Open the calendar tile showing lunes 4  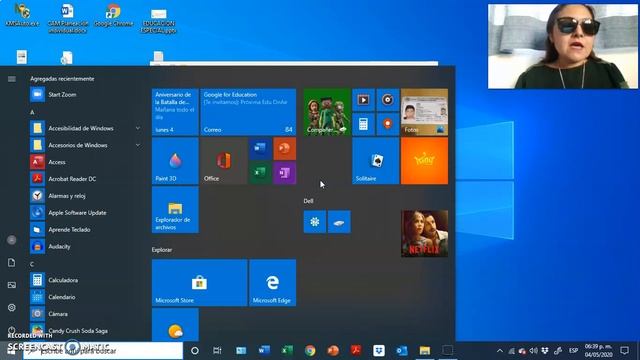click(x=175, y=112)
